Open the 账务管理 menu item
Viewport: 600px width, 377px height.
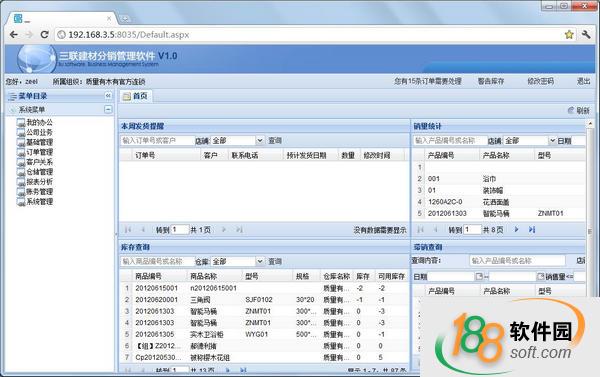(39, 192)
